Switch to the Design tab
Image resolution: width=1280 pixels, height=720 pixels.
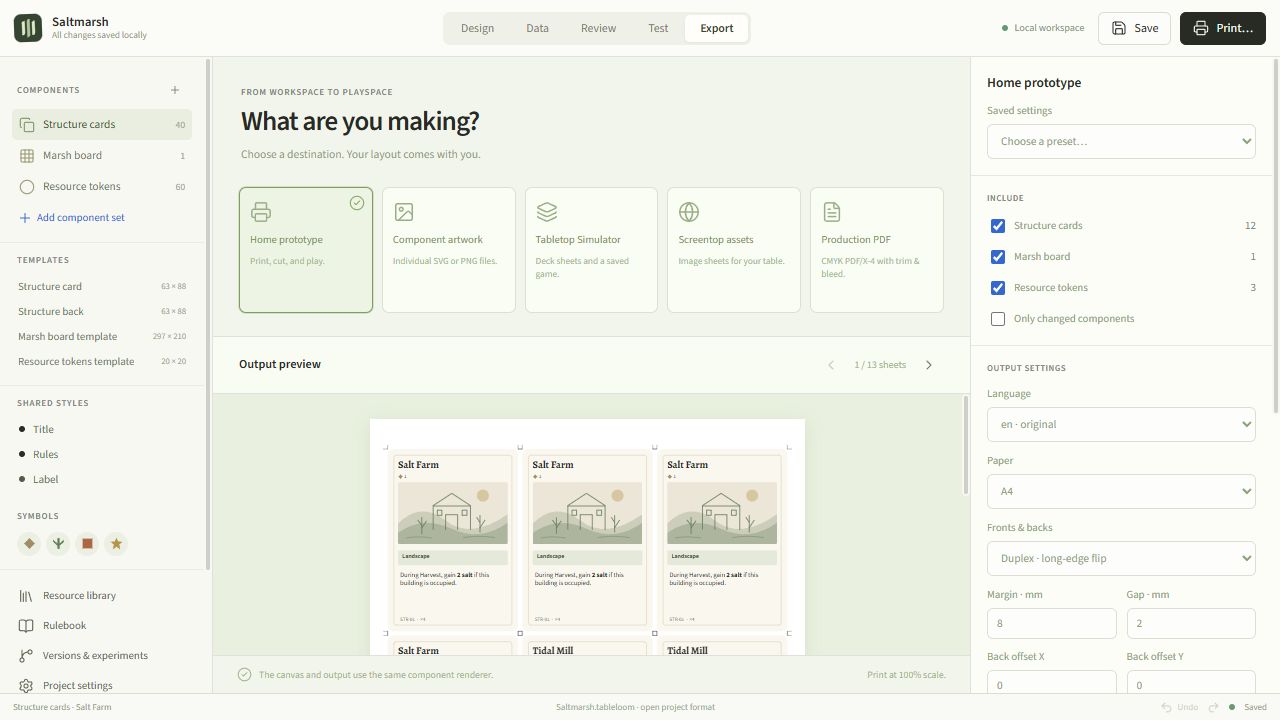477,28
